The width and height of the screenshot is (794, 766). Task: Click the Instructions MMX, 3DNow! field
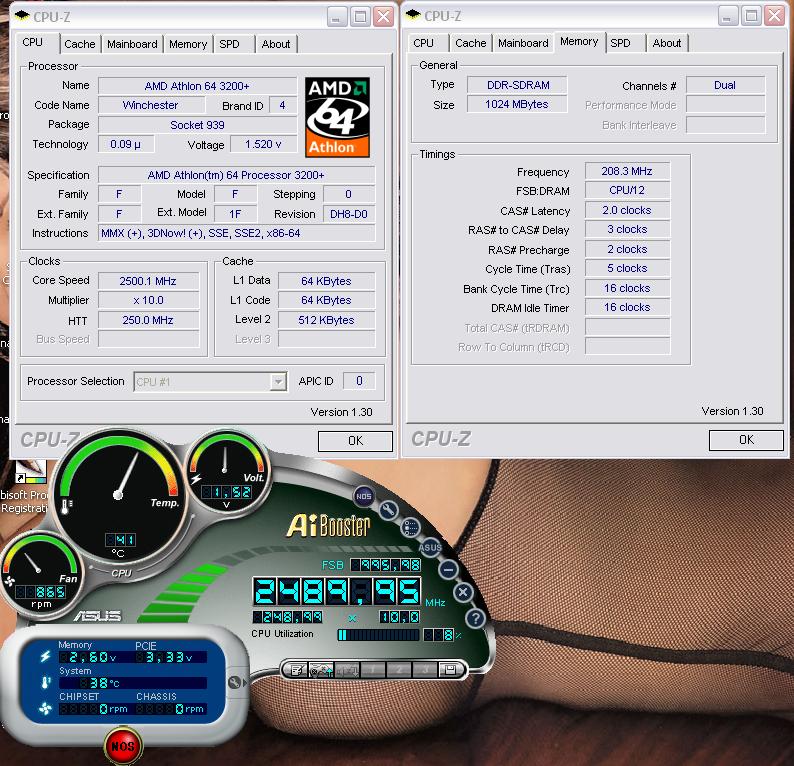(236, 233)
